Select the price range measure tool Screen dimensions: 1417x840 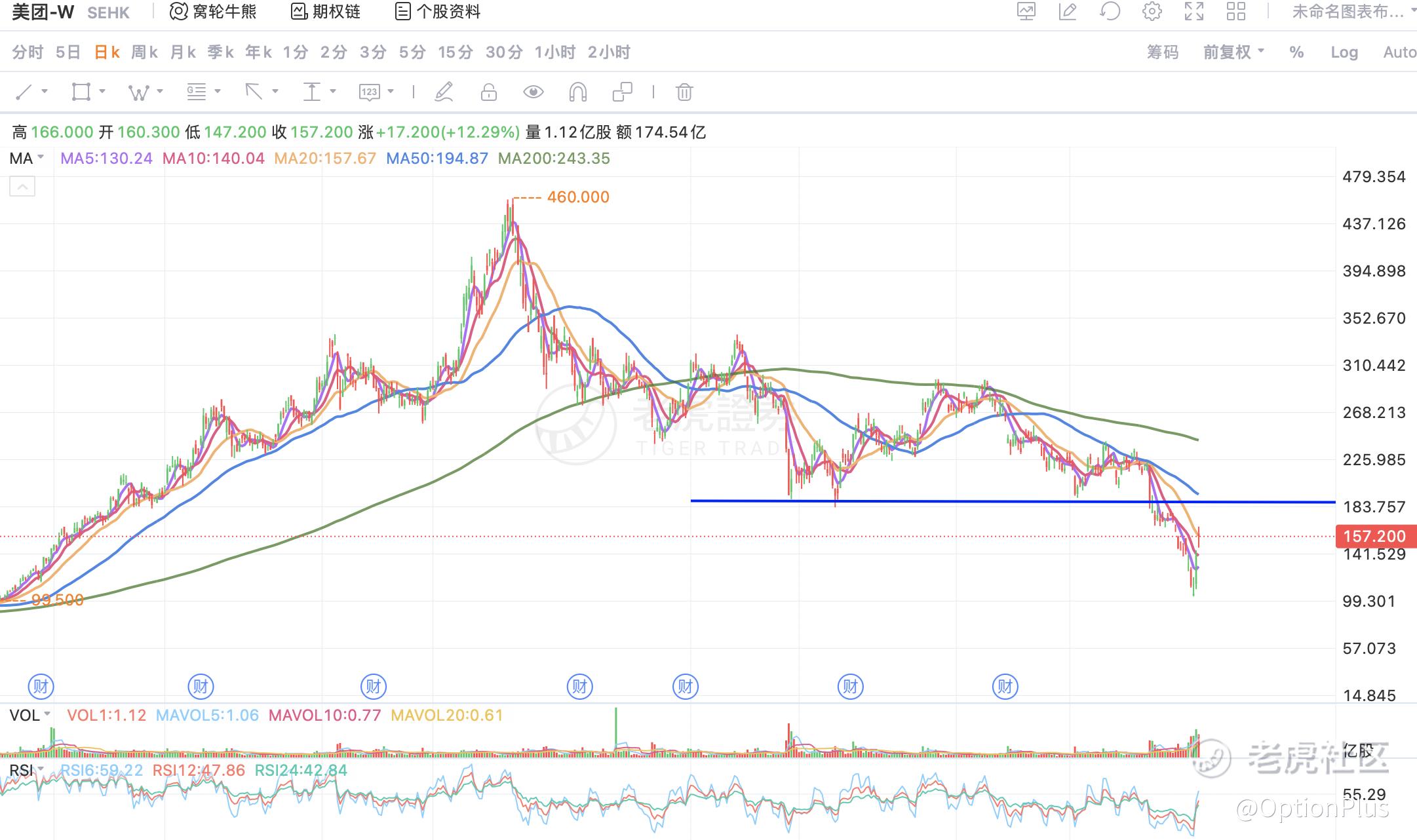311,92
